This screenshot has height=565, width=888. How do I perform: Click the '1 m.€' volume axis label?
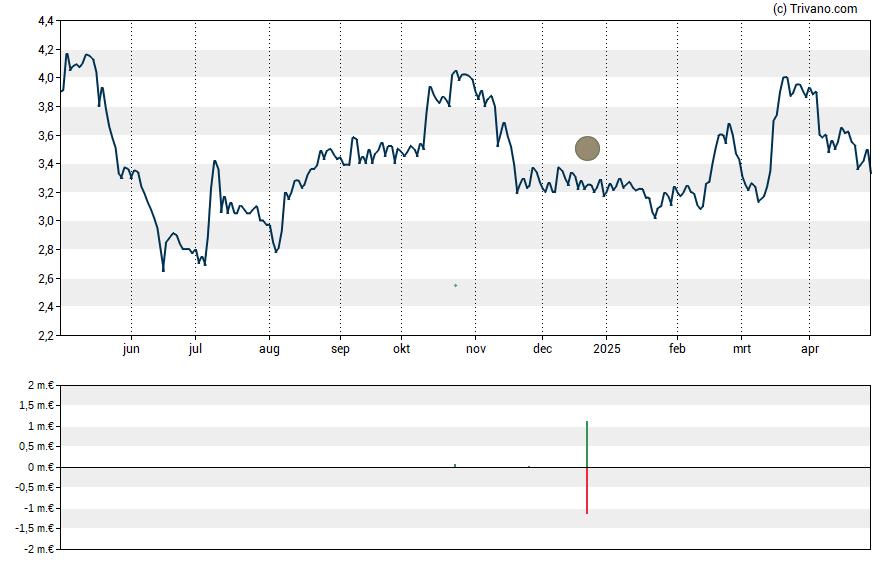[x=41, y=426]
